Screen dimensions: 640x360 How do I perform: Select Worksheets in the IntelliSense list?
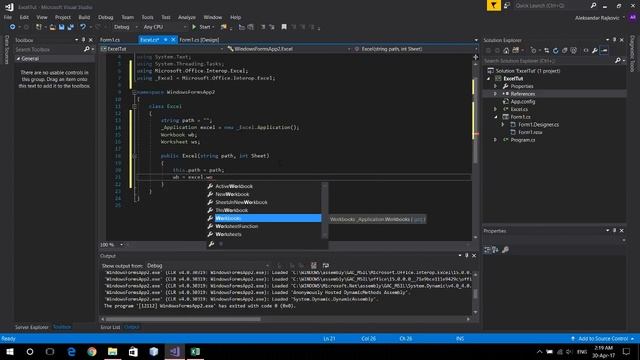click(x=264, y=234)
